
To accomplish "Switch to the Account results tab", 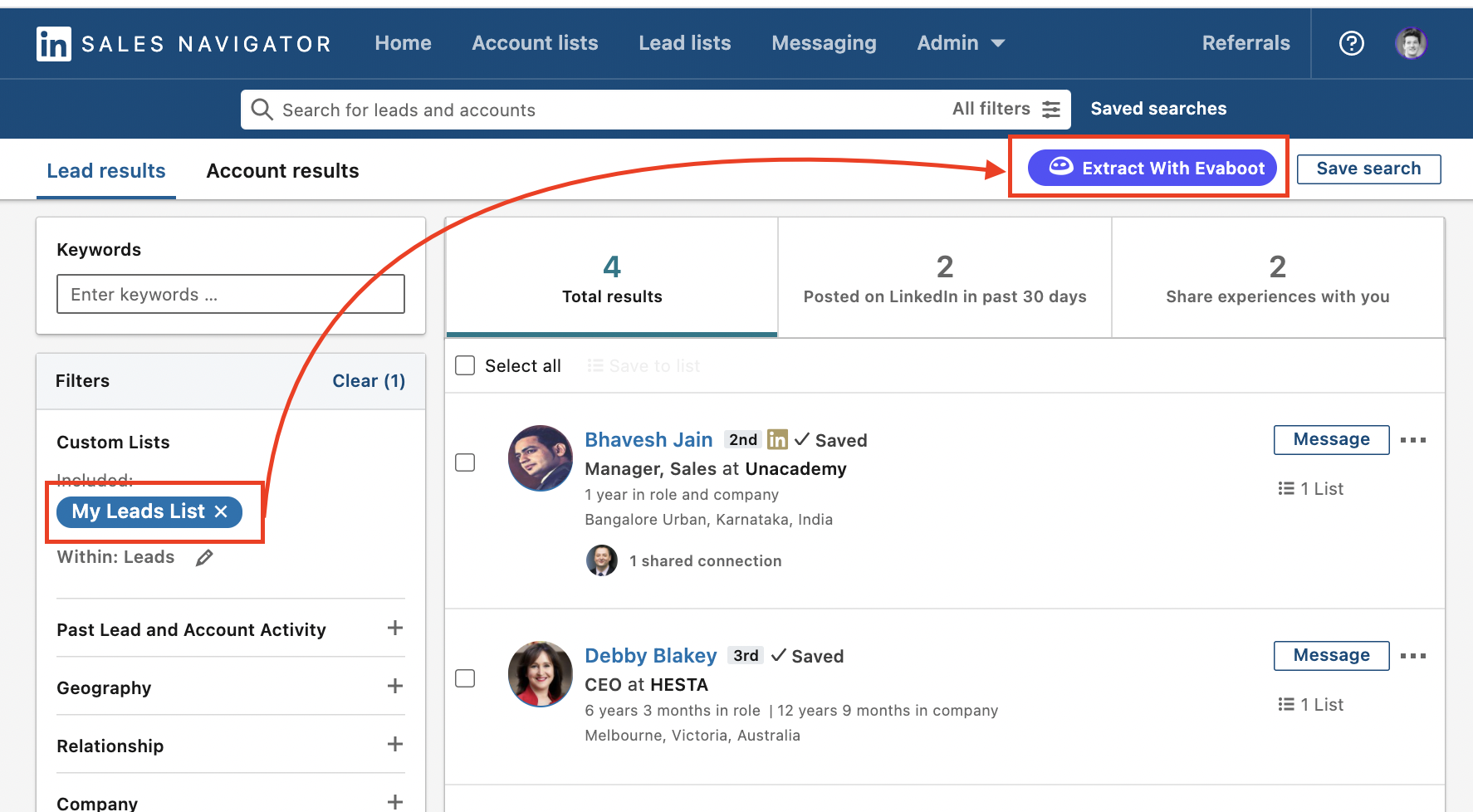I will tap(282, 171).
